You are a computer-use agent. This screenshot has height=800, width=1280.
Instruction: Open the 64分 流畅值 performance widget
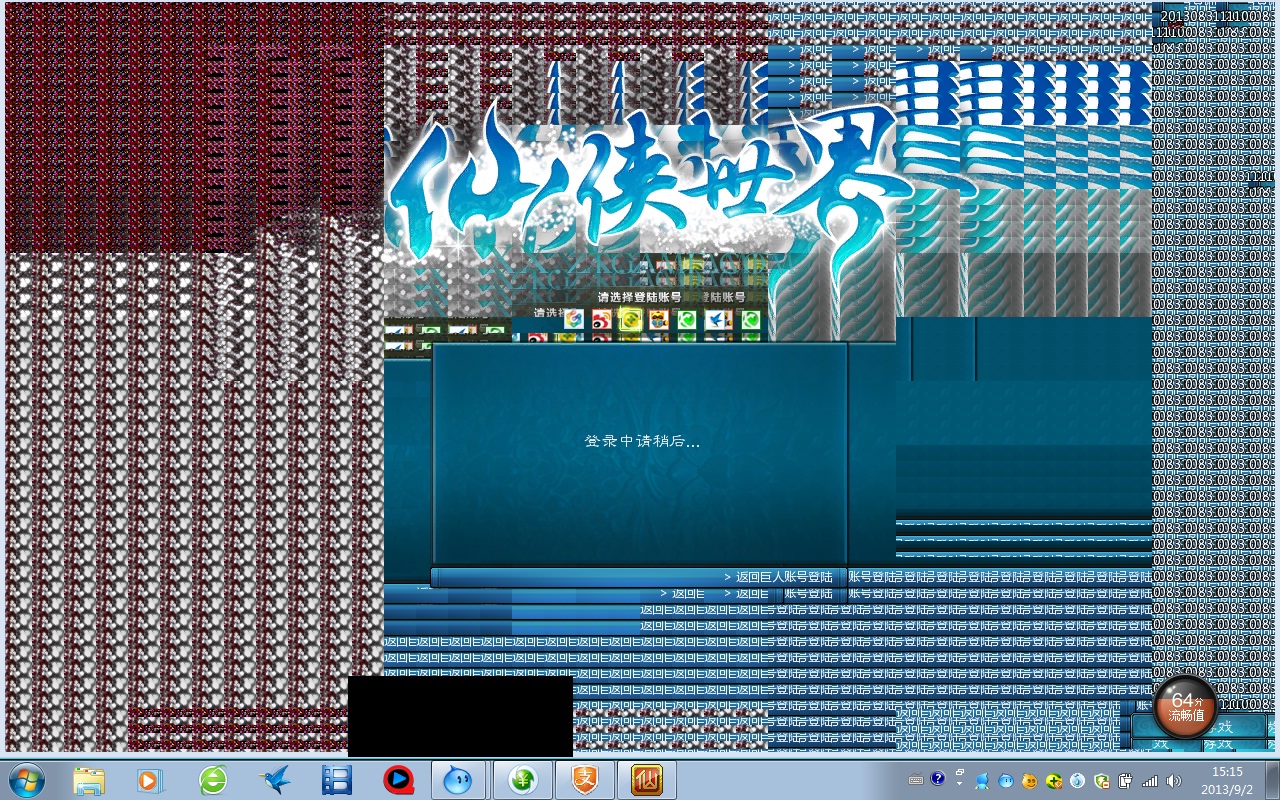click(x=1185, y=706)
